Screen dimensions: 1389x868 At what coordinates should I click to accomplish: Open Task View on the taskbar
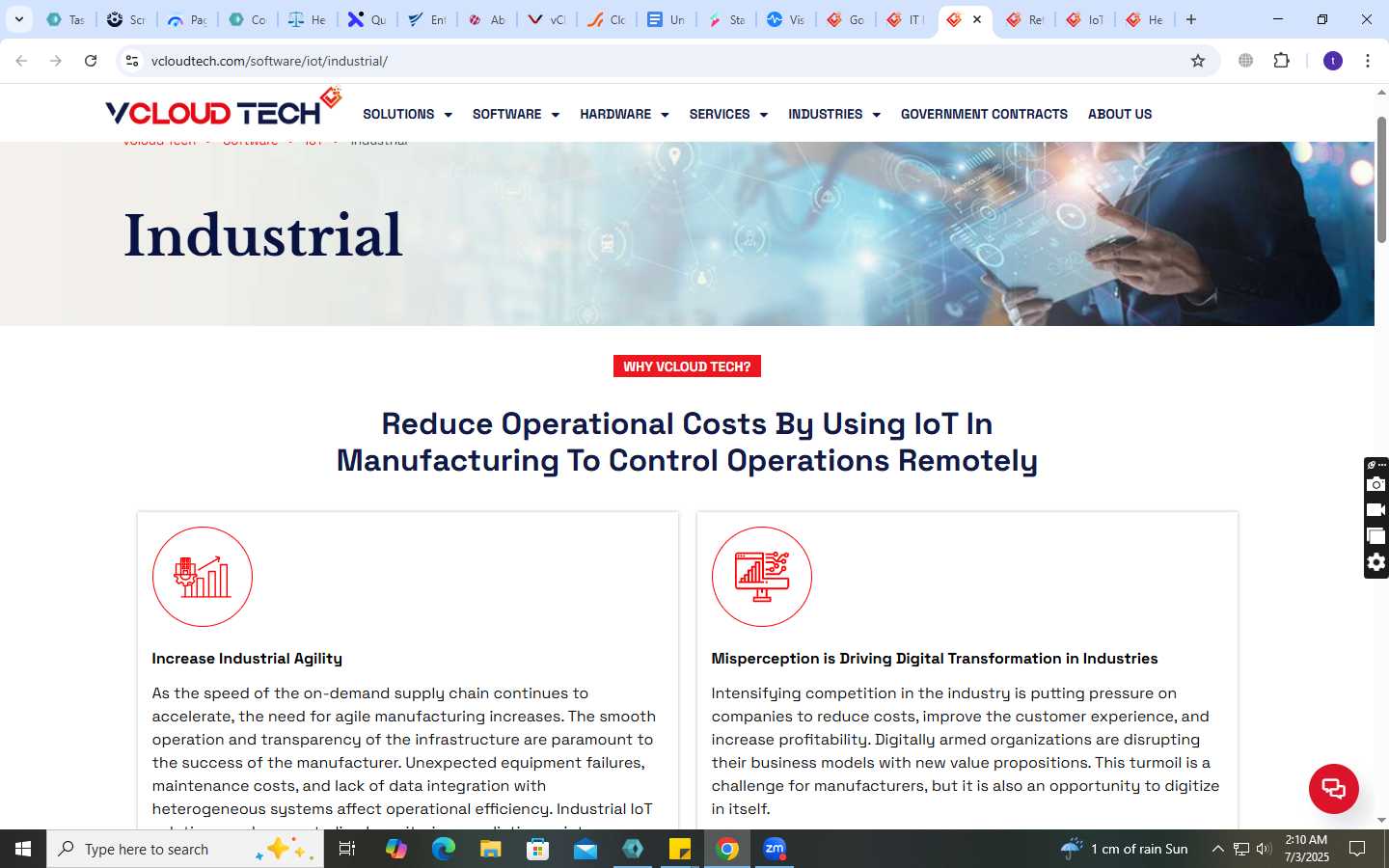click(347, 849)
